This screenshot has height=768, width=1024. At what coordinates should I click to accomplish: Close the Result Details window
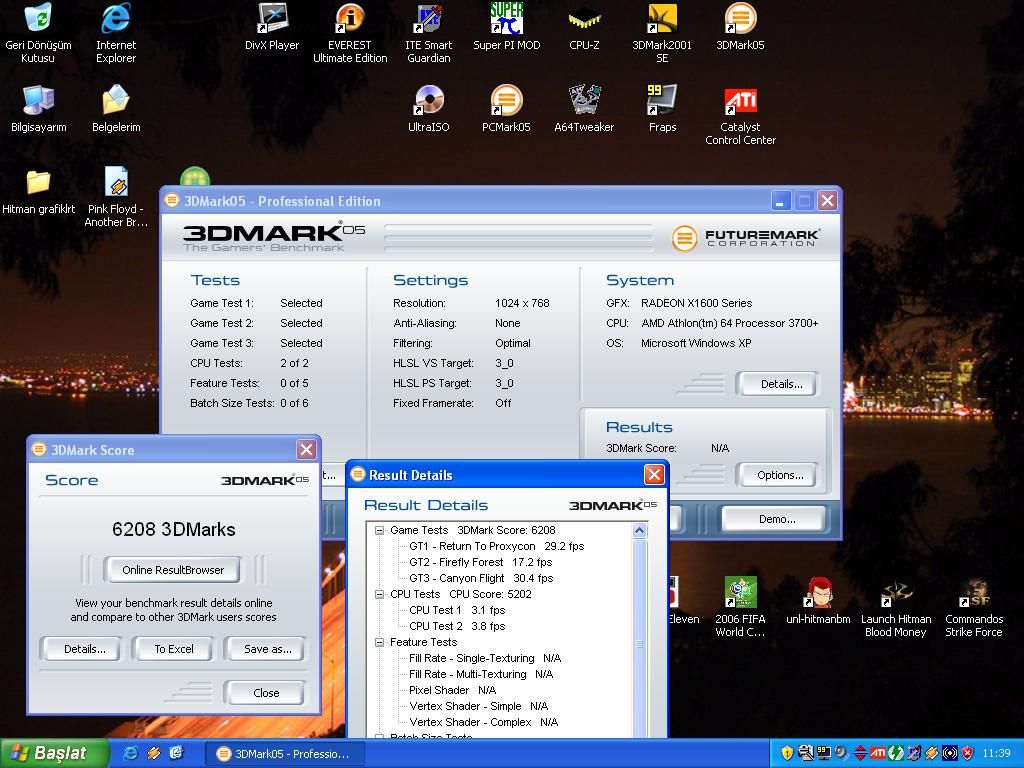654,474
